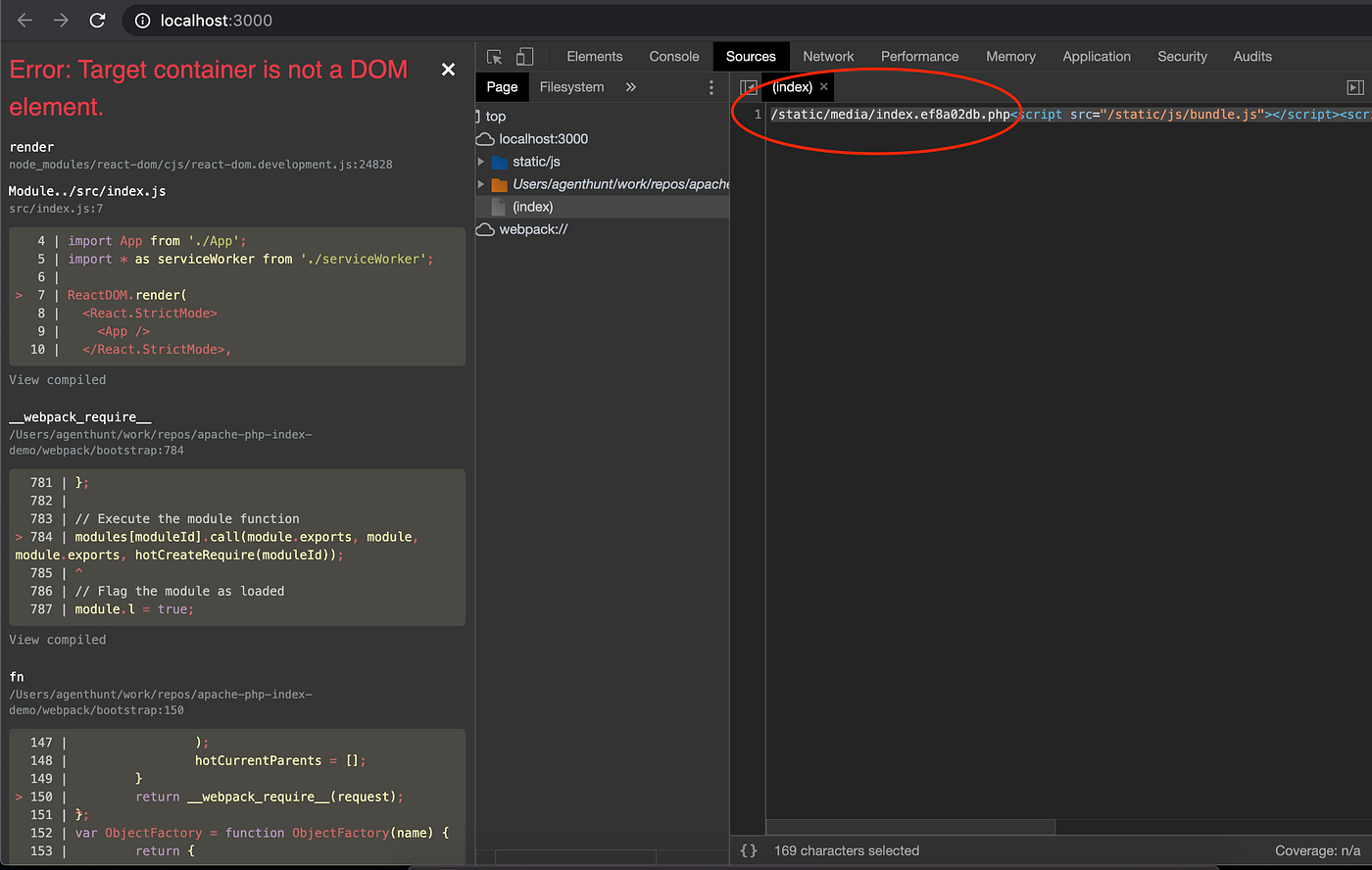Screen dimensions: 1372x870
Task: Click the '169 characters selected' status
Action: (847, 850)
